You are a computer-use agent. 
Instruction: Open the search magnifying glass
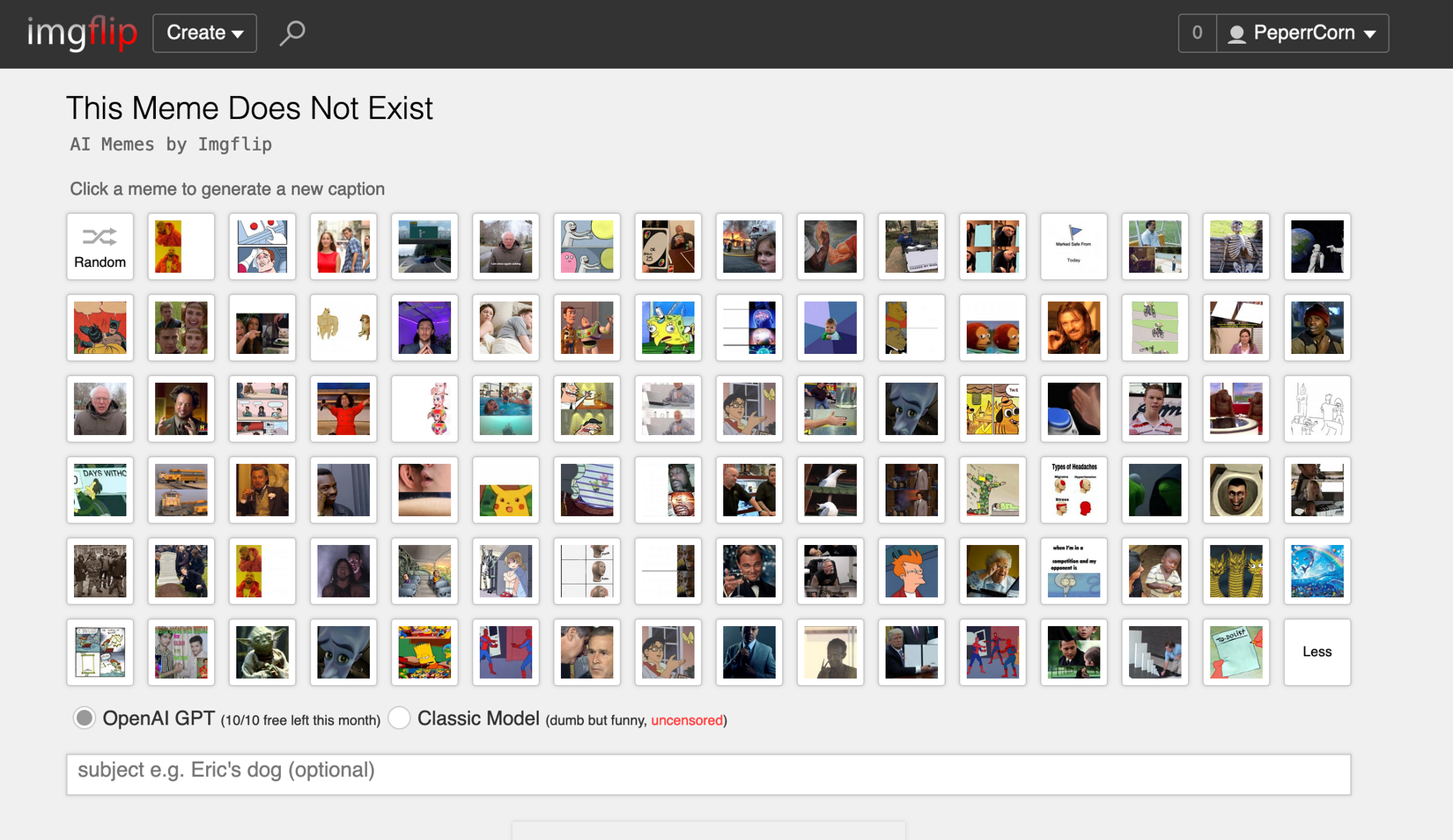[291, 33]
